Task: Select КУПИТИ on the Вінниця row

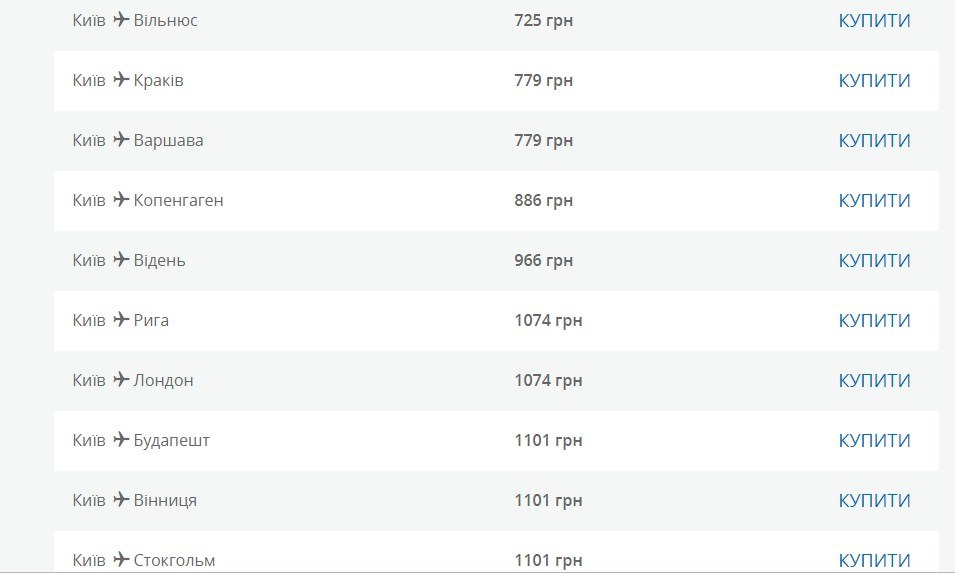Action: click(874, 500)
